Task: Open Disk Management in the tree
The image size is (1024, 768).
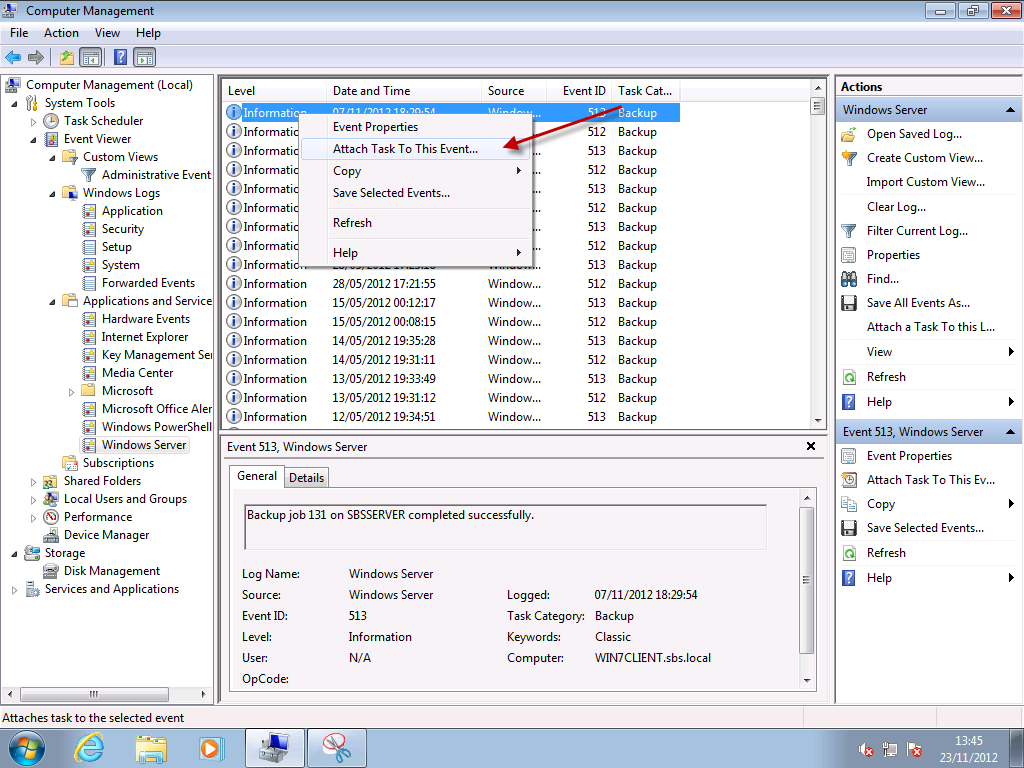Action: tap(111, 571)
